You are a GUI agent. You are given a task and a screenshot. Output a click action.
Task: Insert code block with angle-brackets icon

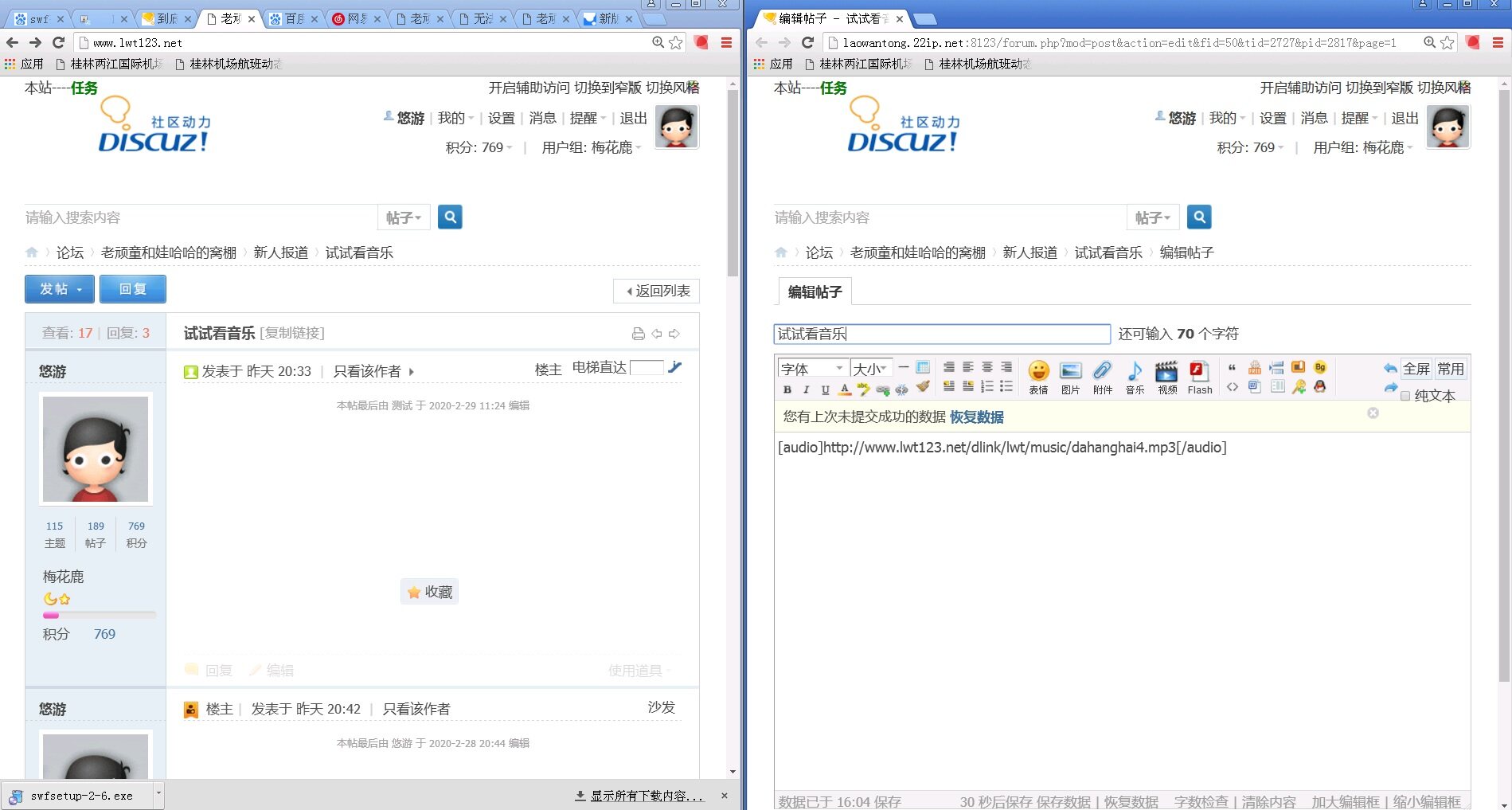(x=1233, y=387)
